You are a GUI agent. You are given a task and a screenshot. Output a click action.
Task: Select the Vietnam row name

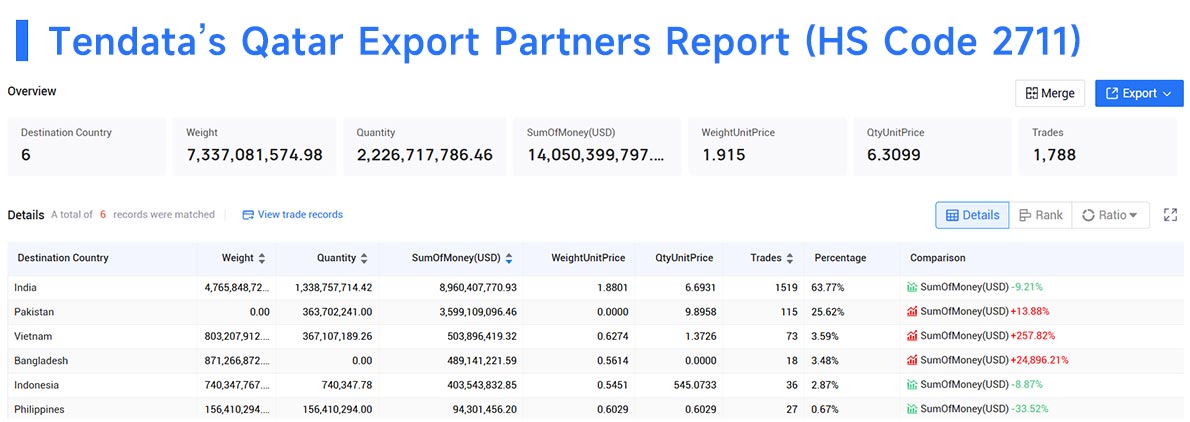(33, 336)
